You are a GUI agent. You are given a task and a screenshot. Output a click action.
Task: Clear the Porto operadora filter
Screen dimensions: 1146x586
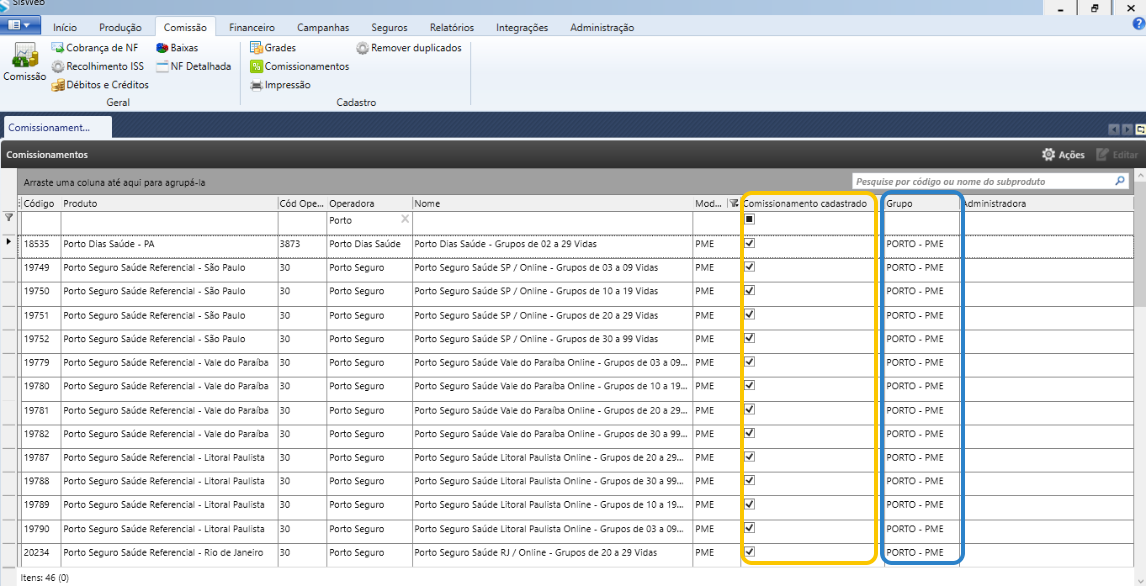405,219
